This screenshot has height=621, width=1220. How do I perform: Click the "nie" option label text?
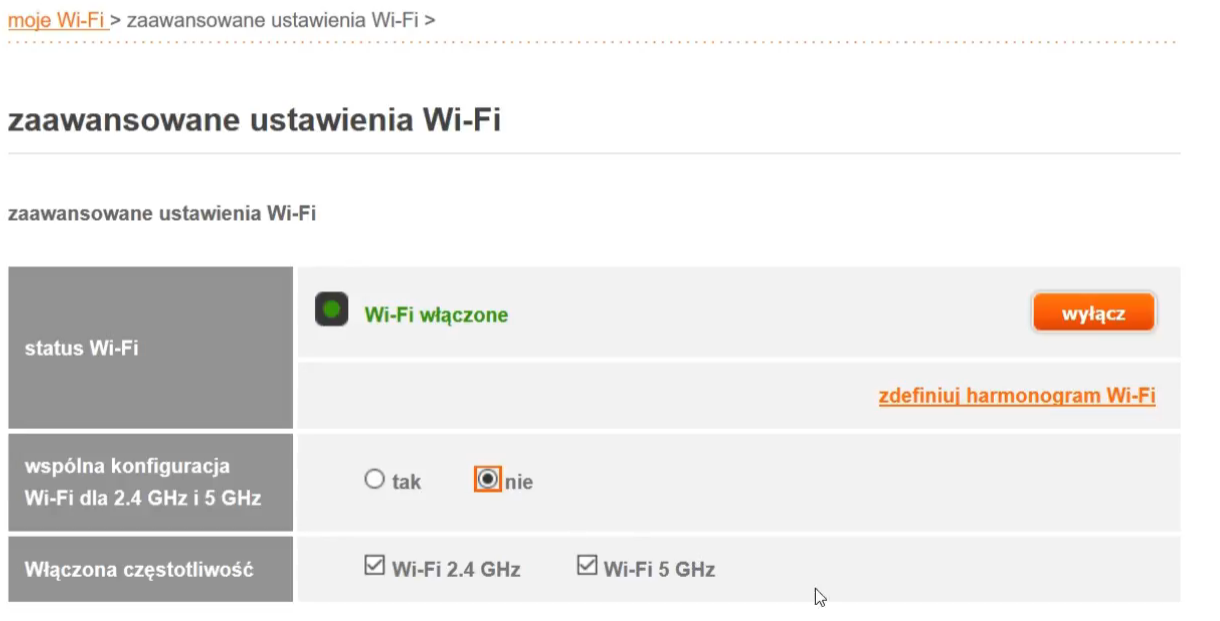[x=519, y=482]
